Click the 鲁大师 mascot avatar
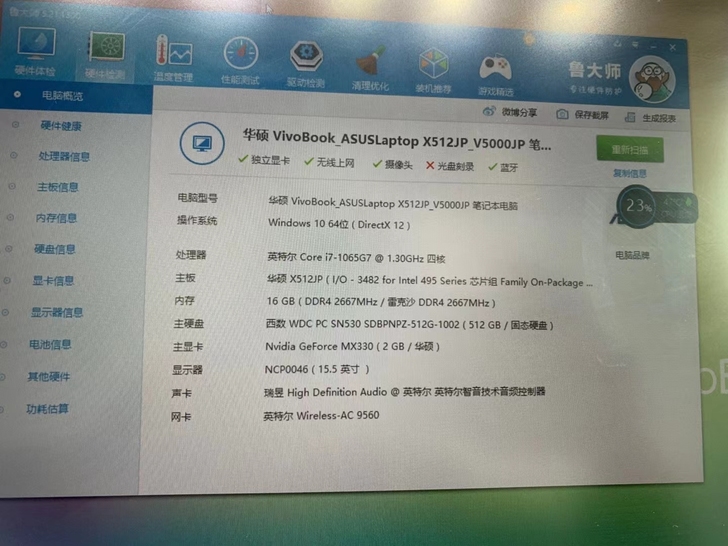Image resolution: width=728 pixels, height=546 pixels. (651, 79)
